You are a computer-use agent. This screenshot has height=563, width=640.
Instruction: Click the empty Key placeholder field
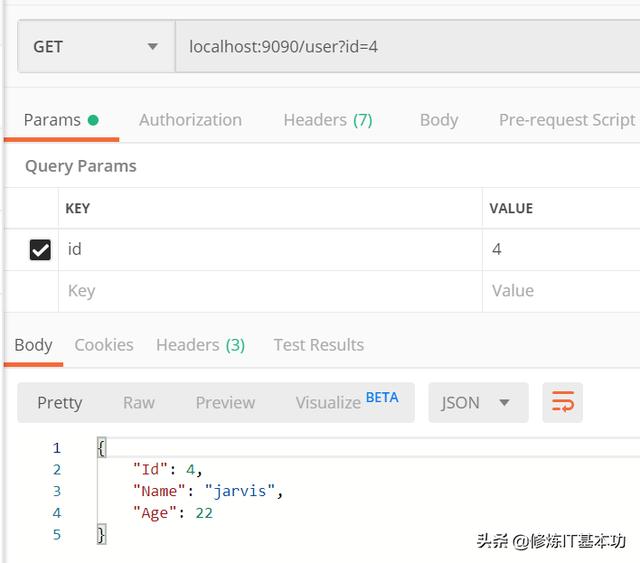270,291
